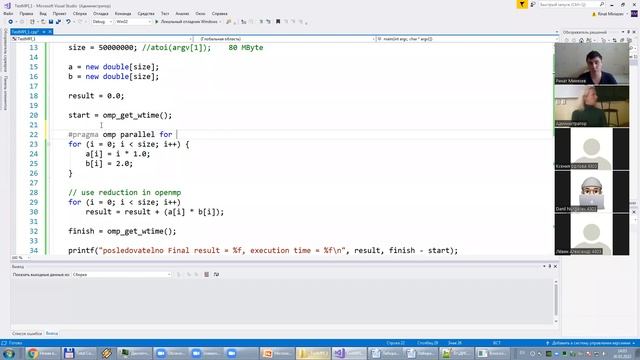Click the Undo arrow in toolbar

coord(68,22)
